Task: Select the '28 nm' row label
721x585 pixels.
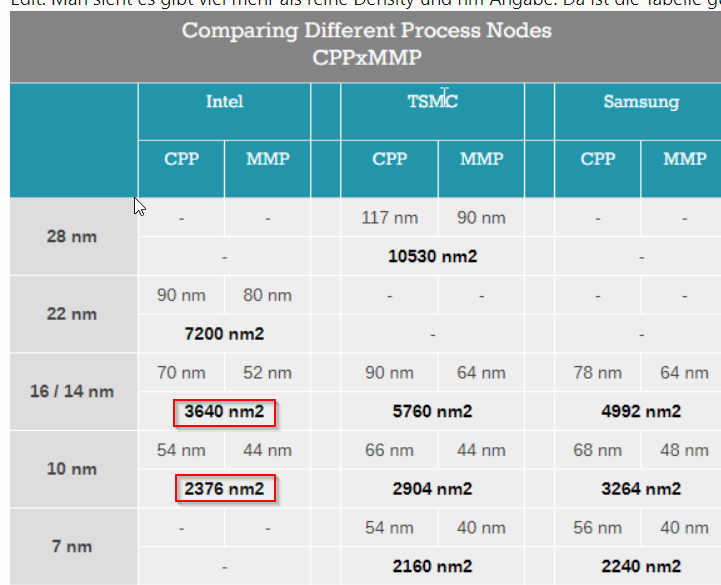Action: (x=72, y=236)
